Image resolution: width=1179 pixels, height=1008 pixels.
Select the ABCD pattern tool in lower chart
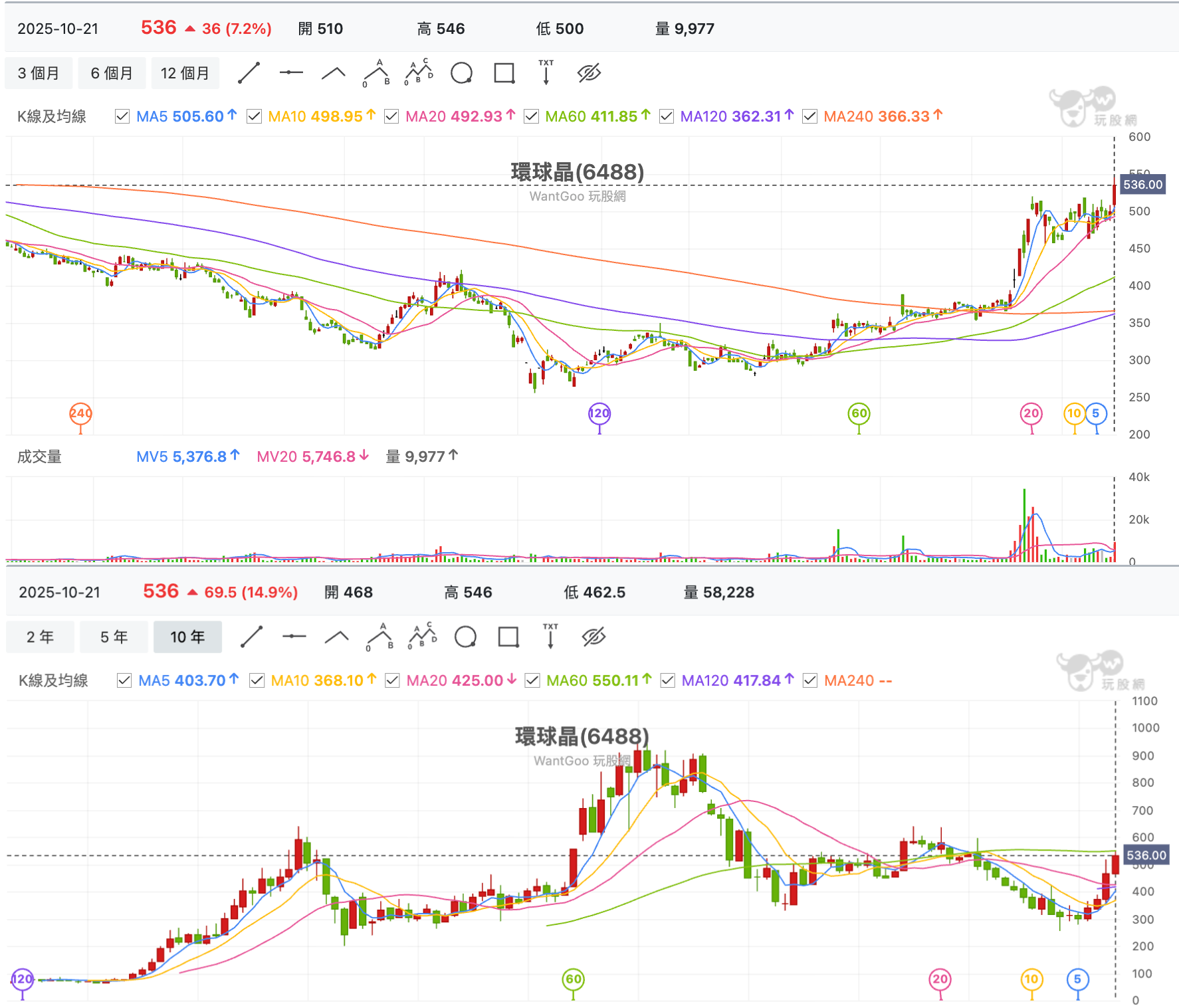pos(423,636)
